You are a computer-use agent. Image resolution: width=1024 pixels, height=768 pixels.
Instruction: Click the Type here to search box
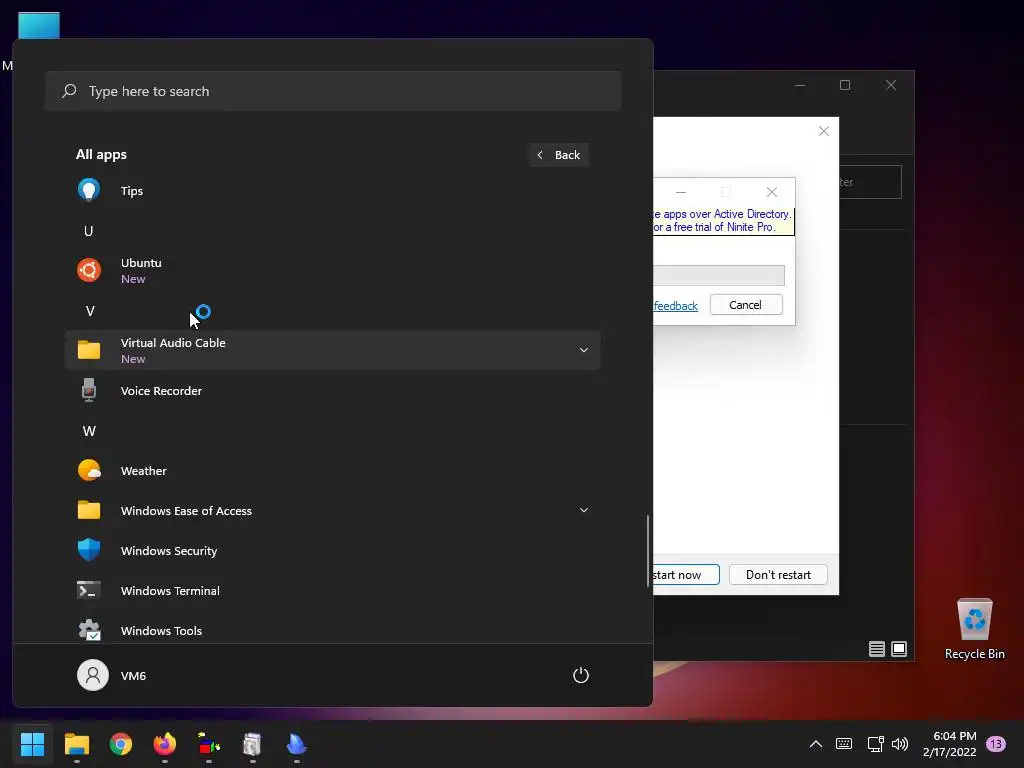(x=333, y=91)
